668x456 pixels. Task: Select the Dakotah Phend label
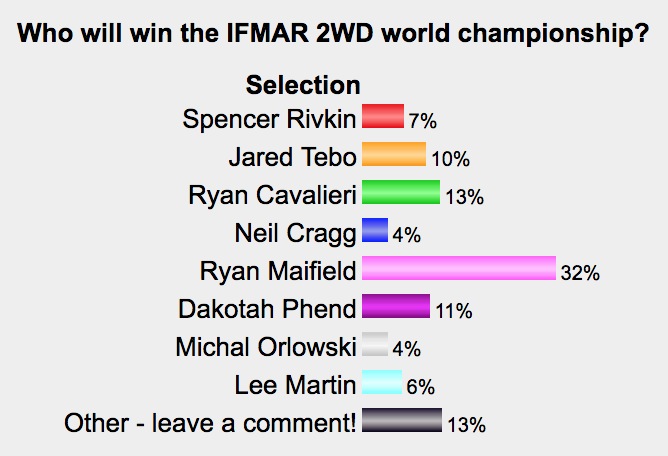267,309
